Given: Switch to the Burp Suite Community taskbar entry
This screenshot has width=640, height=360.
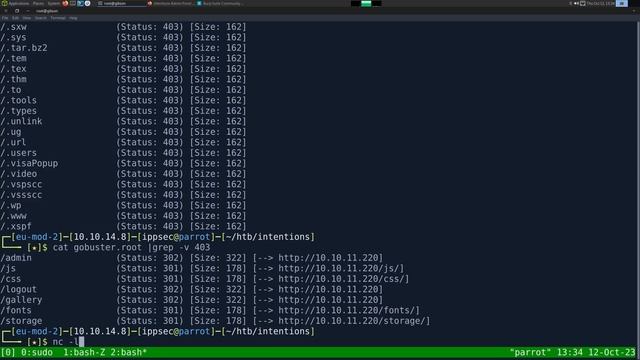Looking at the screenshot, I should click(x=220, y=3).
